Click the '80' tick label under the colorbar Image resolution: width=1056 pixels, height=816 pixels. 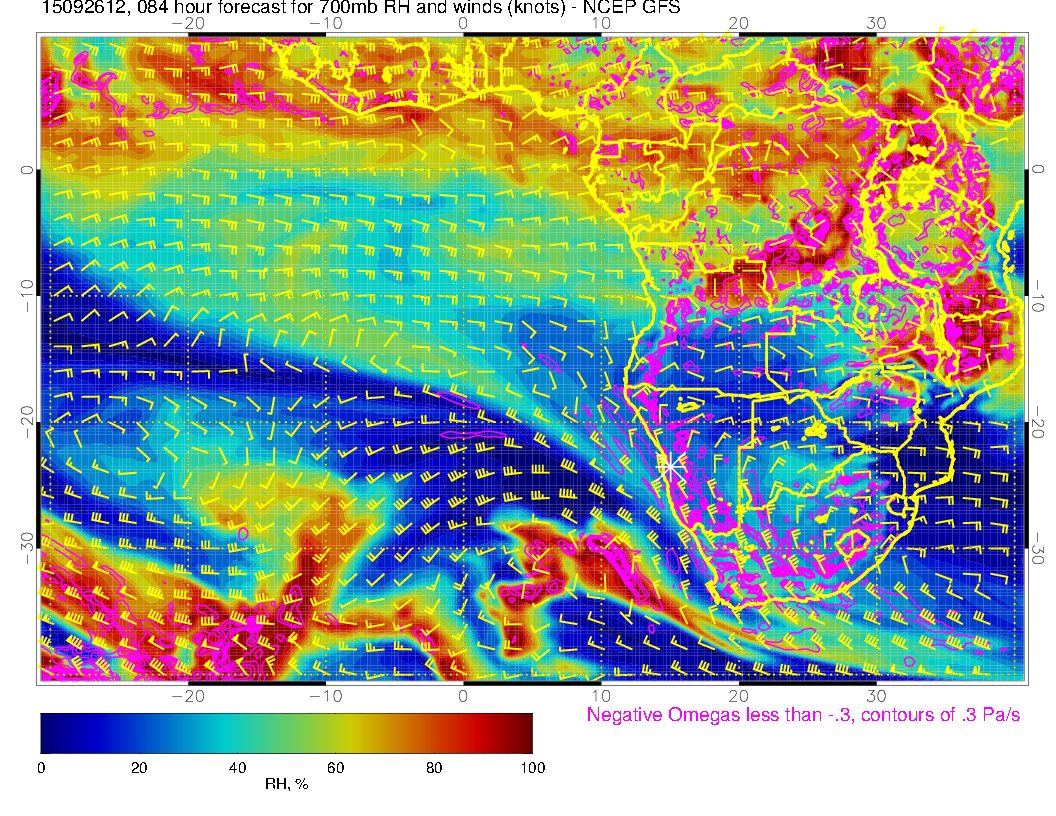[434, 768]
